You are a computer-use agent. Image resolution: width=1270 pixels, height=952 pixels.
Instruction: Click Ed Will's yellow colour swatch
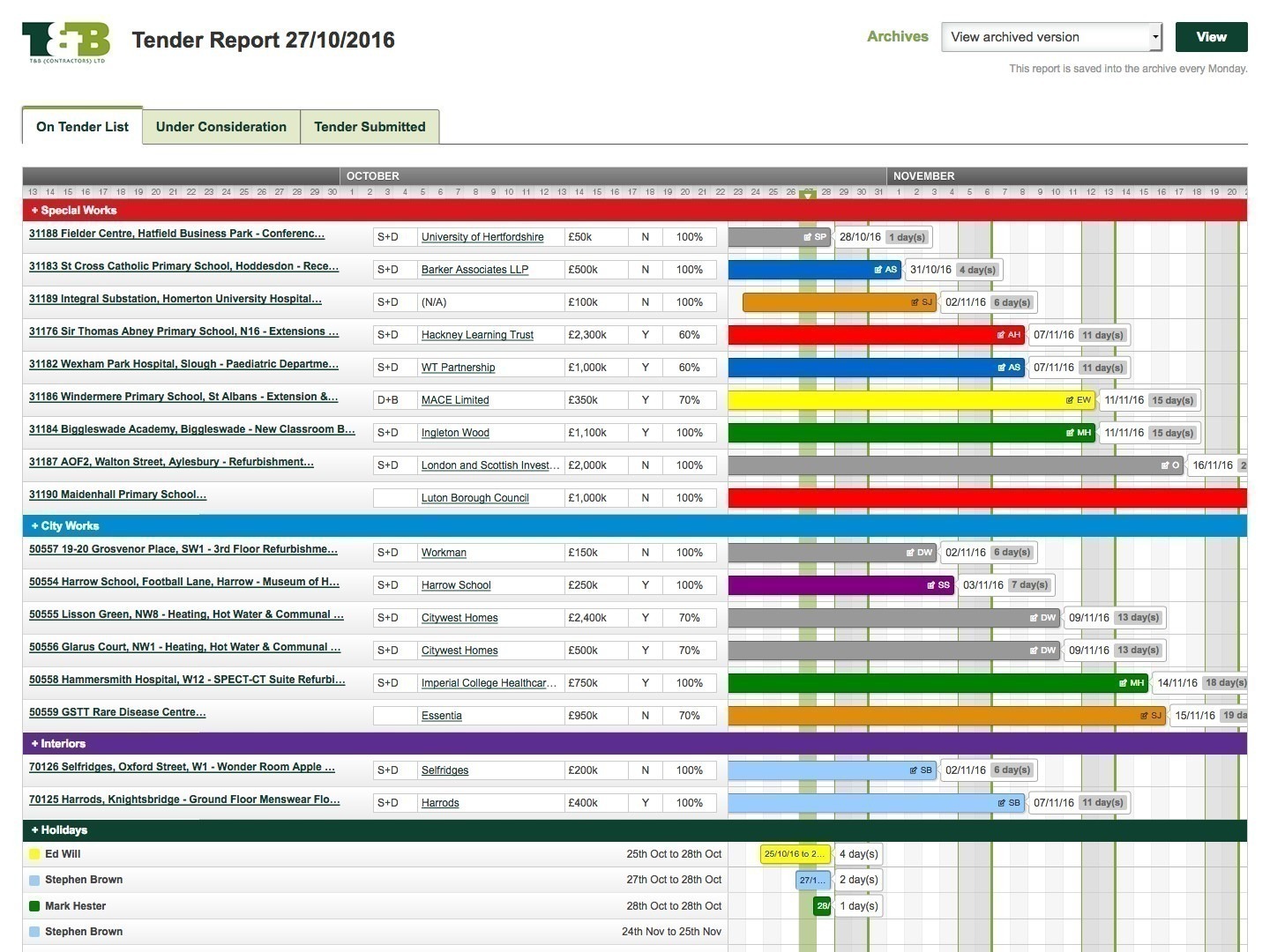click(x=34, y=854)
